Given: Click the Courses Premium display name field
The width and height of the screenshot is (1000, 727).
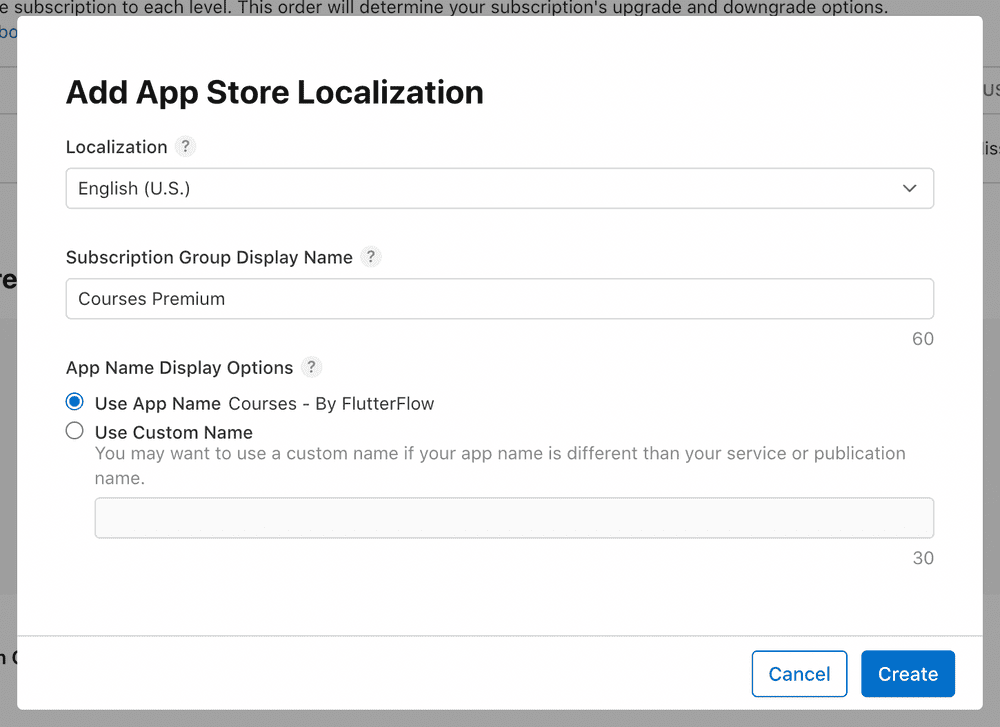Looking at the screenshot, I should 499,299.
